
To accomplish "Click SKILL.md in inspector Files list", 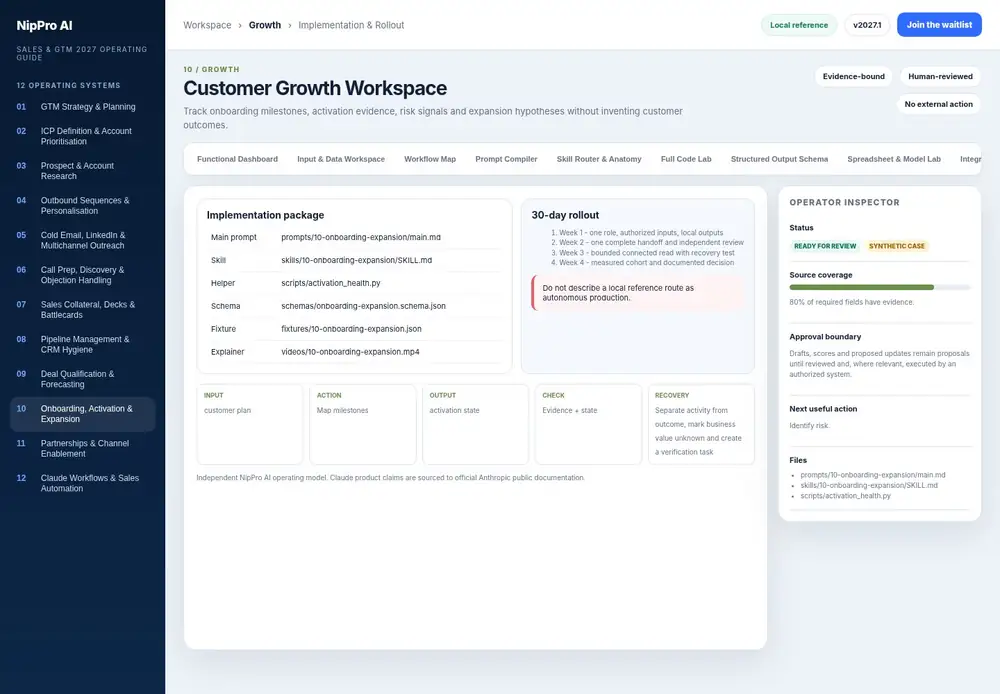I will pos(869,485).
